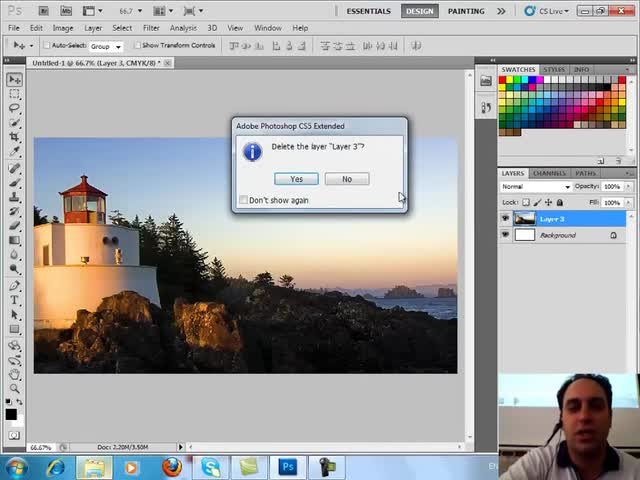Image resolution: width=640 pixels, height=480 pixels.
Task: Open the View Extras dropdown
Action: 92,11
